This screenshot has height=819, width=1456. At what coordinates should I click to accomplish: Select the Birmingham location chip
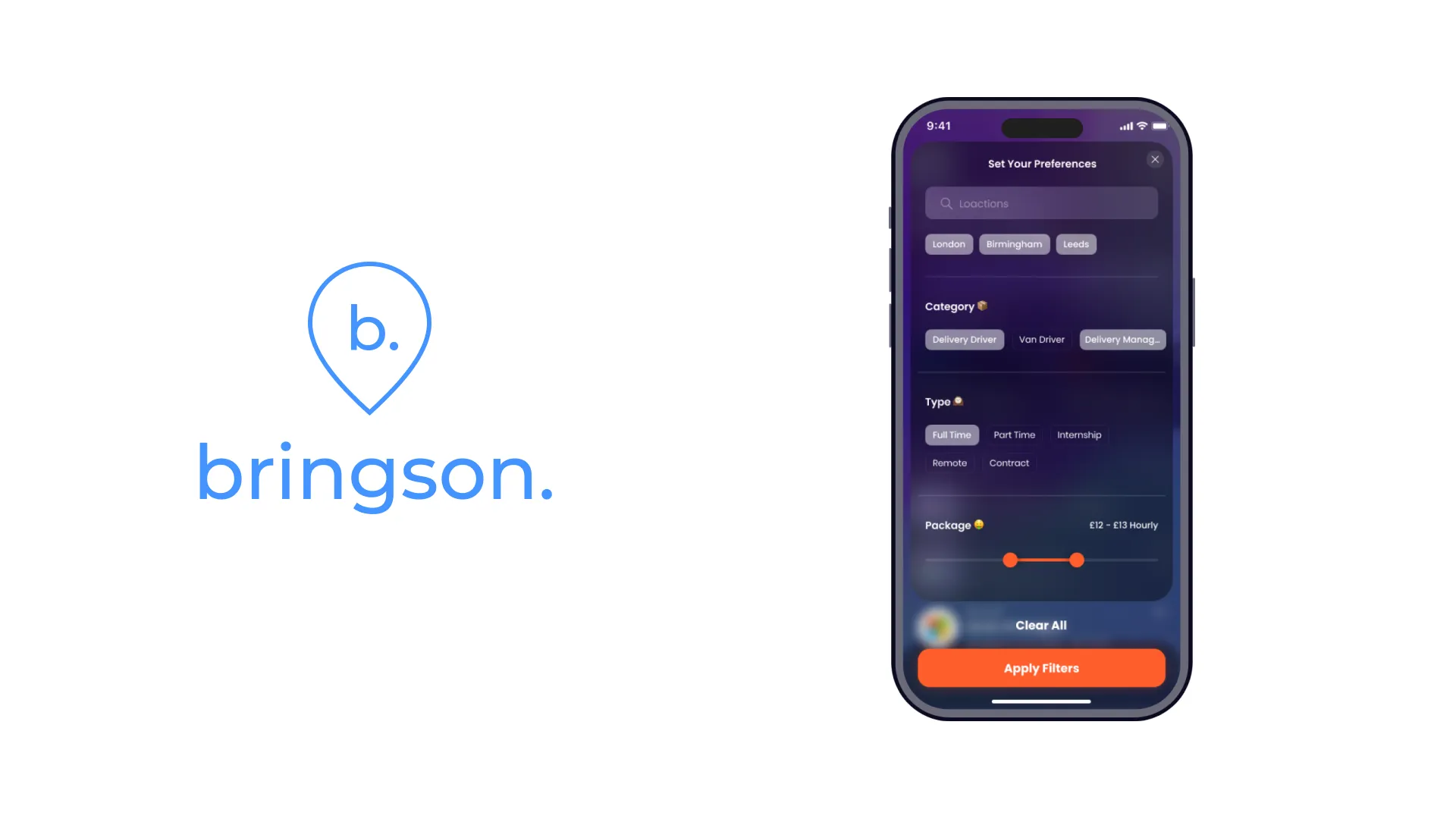(x=1014, y=244)
